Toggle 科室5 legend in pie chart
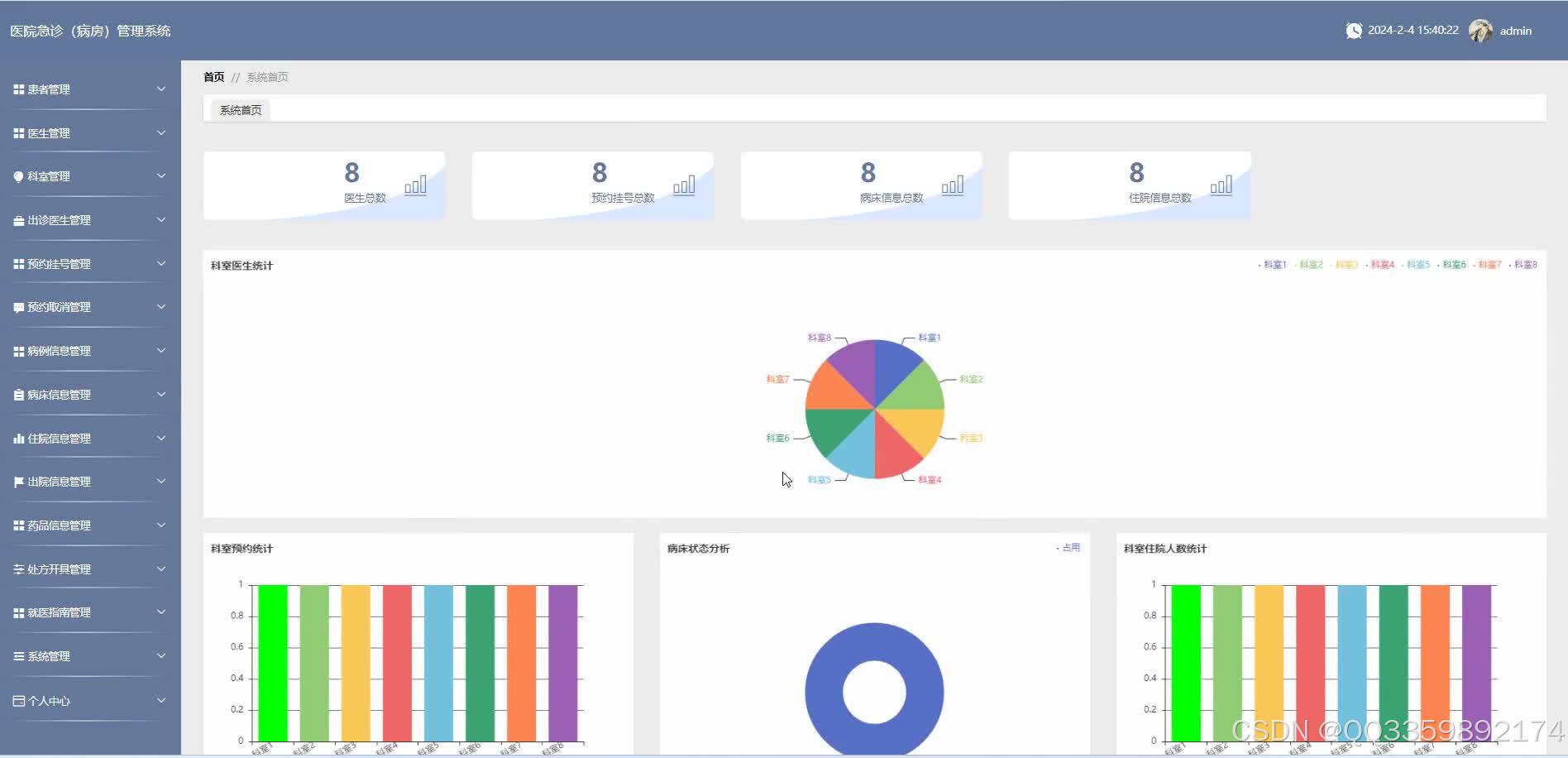Image resolution: width=1568 pixels, height=758 pixels. 1416,265
